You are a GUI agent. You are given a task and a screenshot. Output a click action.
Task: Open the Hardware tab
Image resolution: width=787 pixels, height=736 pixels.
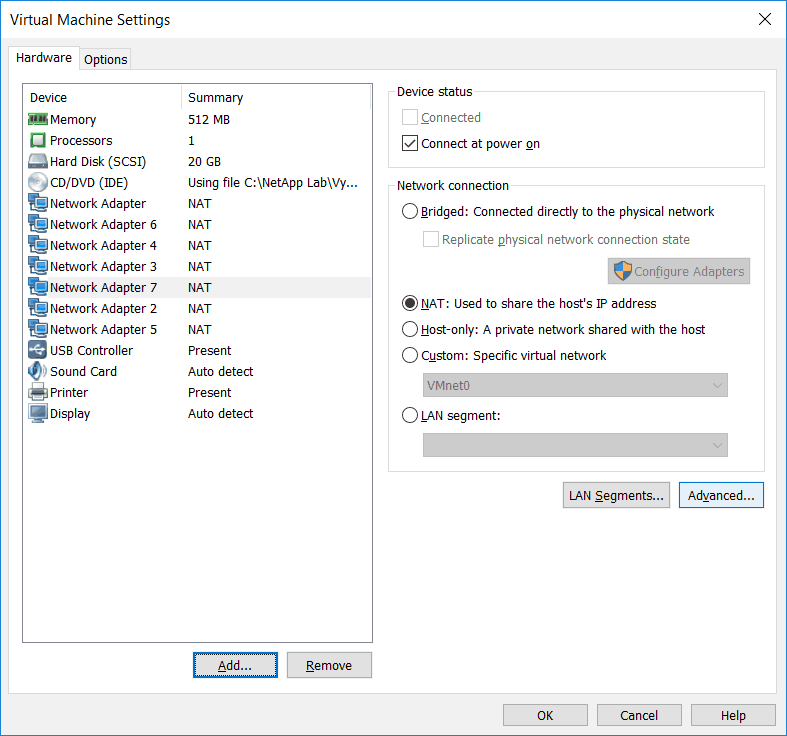click(44, 58)
